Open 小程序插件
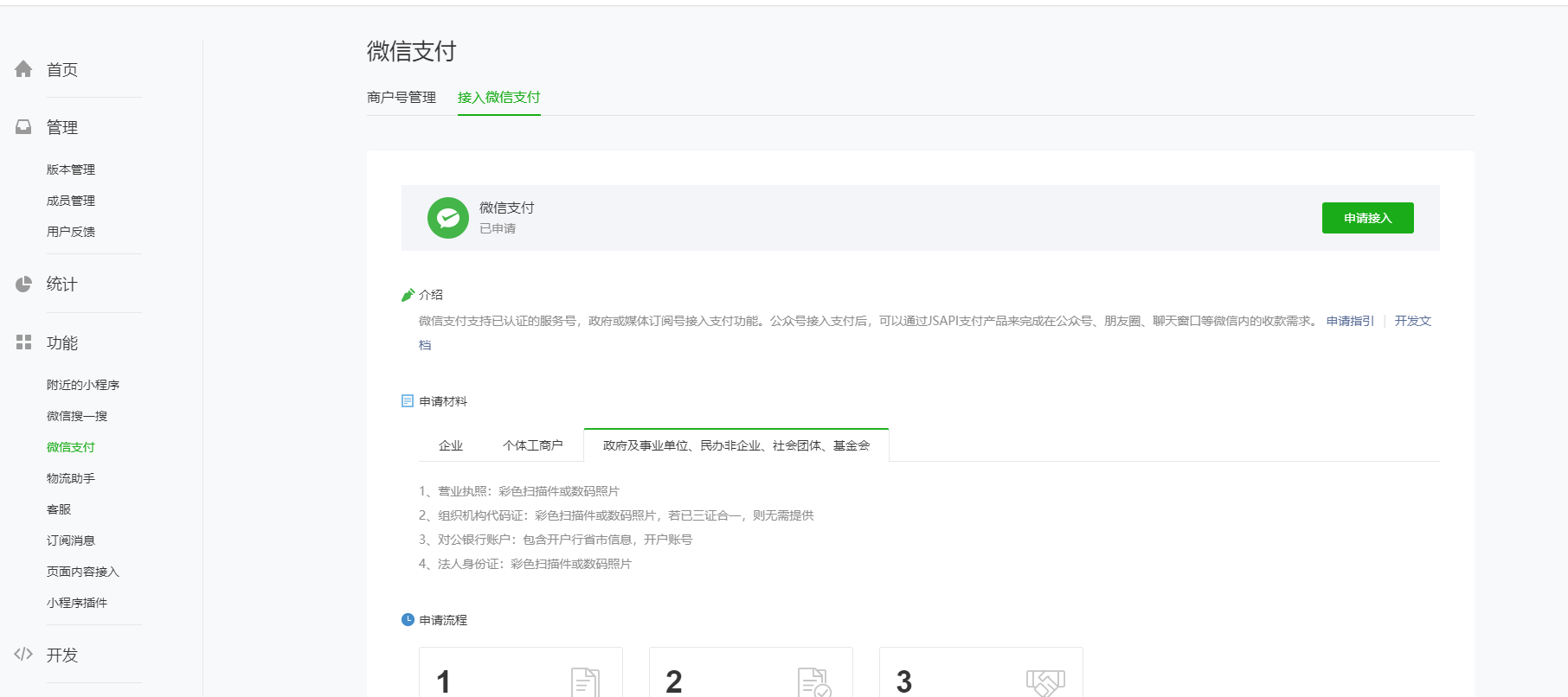The height and width of the screenshot is (697, 1568). coord(77,603)
